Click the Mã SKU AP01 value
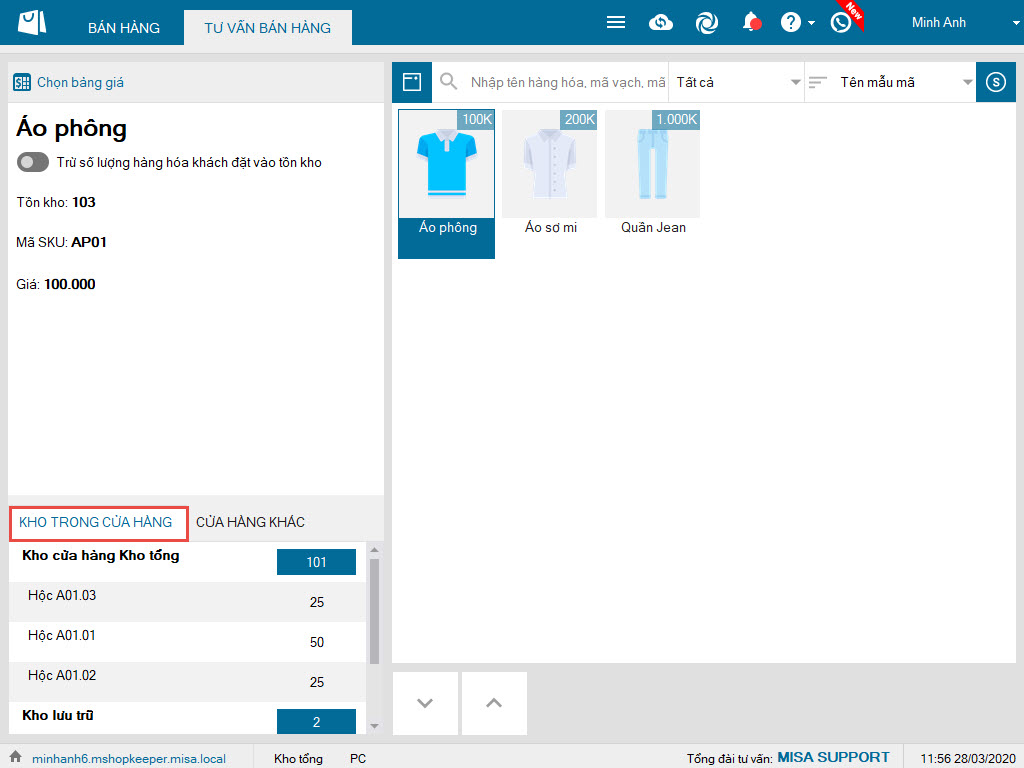This screenshot has height=768, width=1024. pyautogui.click(x=89, y=242)
